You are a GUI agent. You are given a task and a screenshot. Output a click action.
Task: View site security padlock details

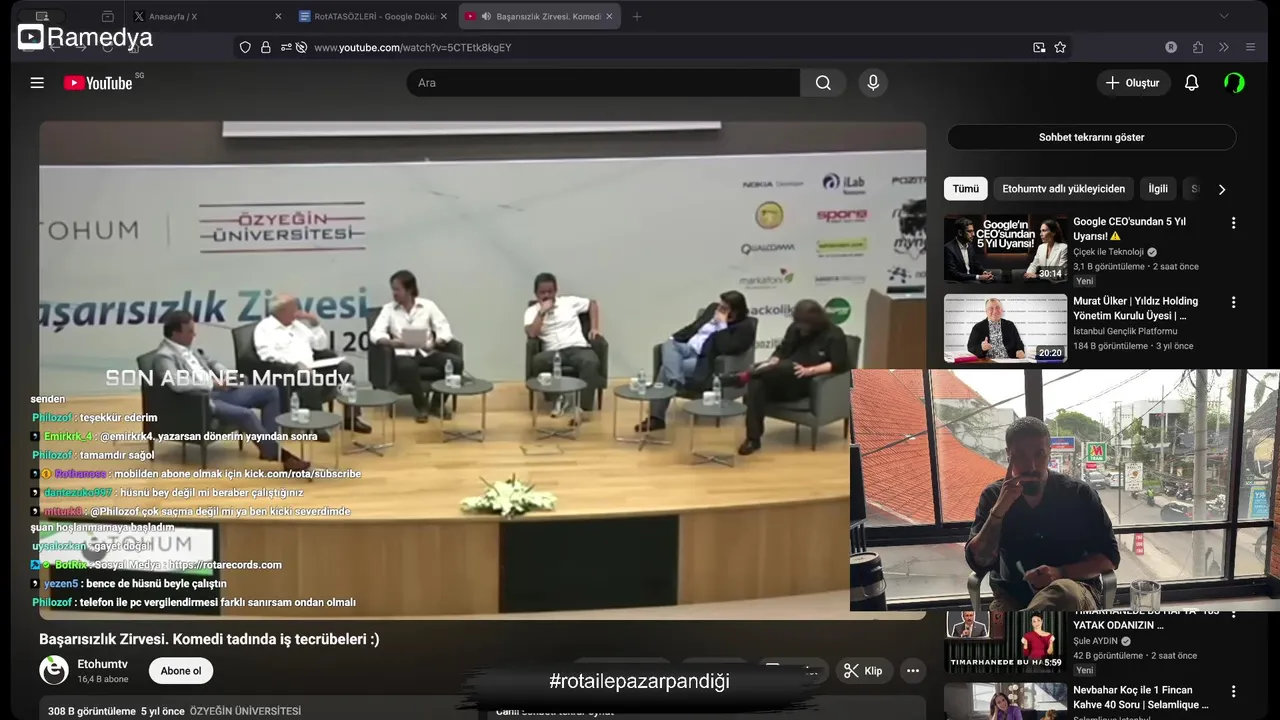pyautogui.click(x=266, y=47)
